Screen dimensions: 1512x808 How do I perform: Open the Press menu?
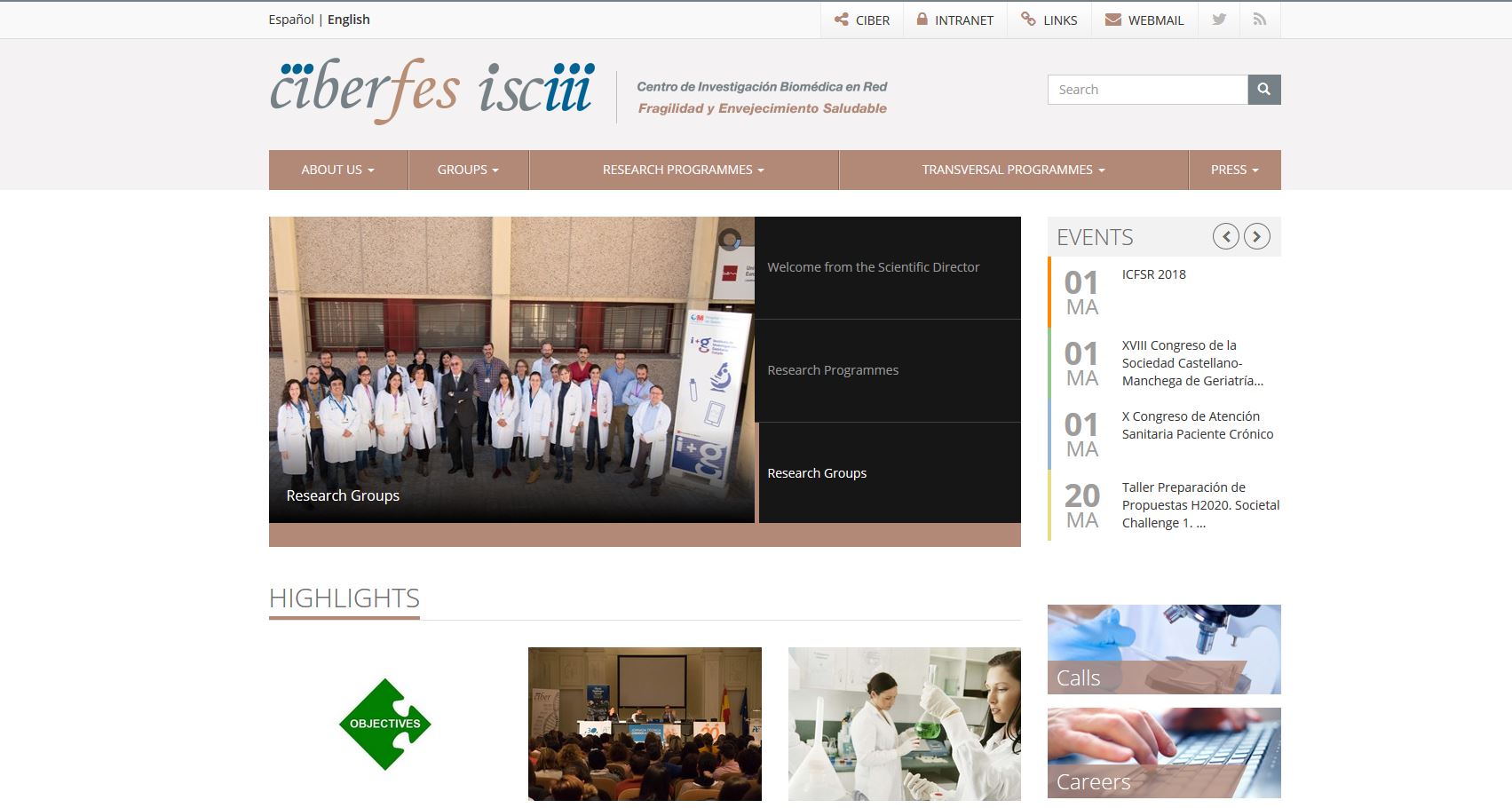[x=1234, y=170]
